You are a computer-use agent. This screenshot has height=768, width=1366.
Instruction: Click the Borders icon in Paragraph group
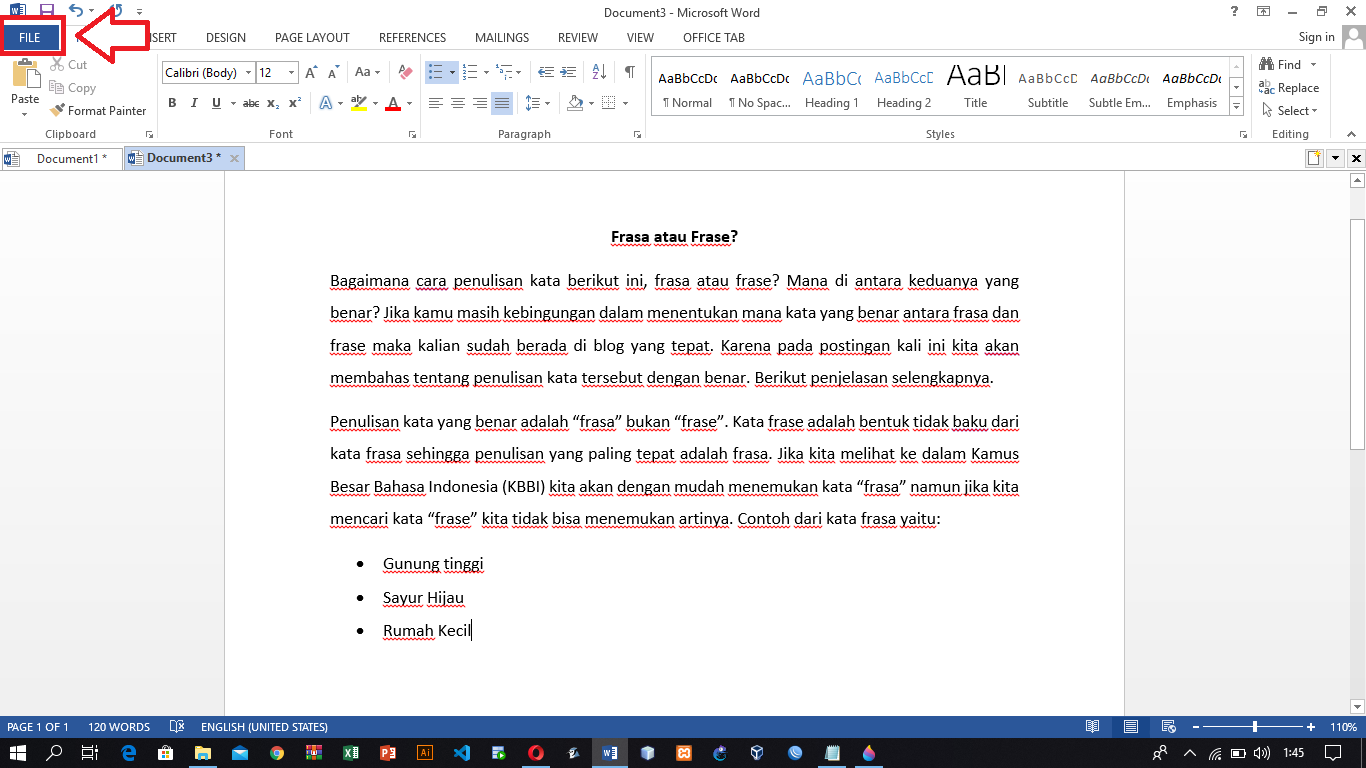607,103
